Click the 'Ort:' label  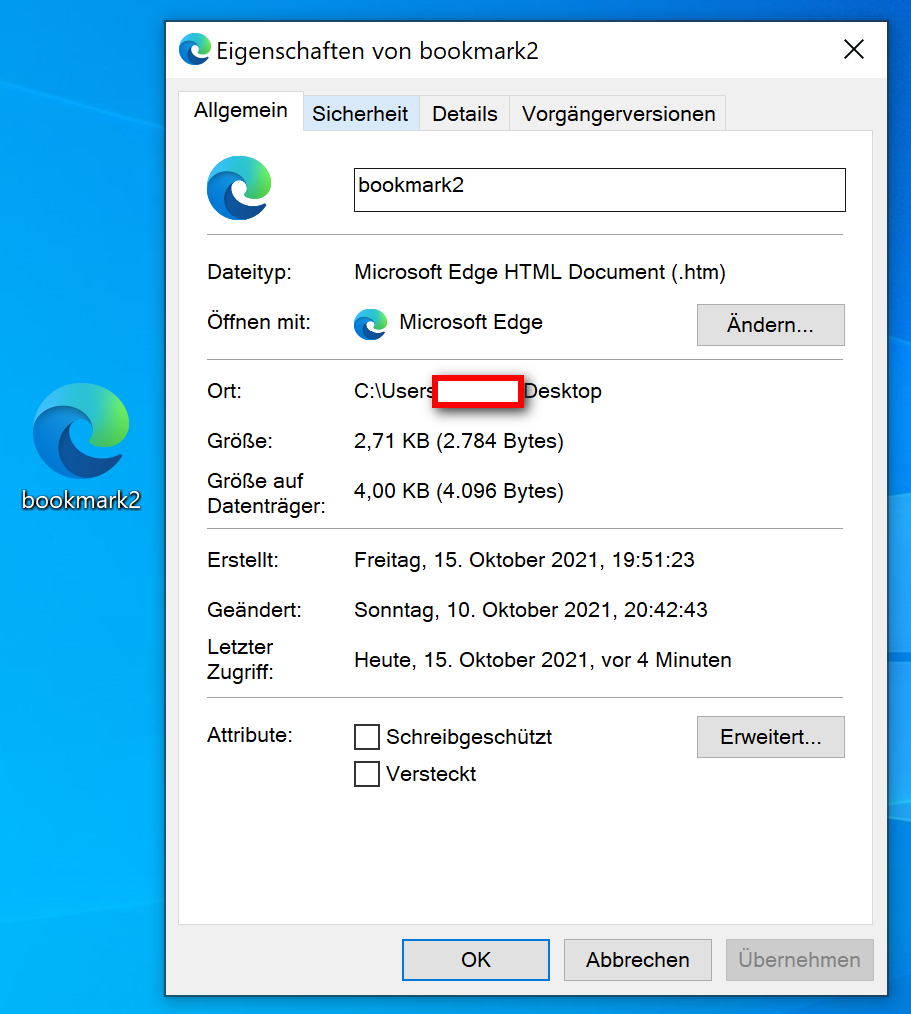click(224, 391)
